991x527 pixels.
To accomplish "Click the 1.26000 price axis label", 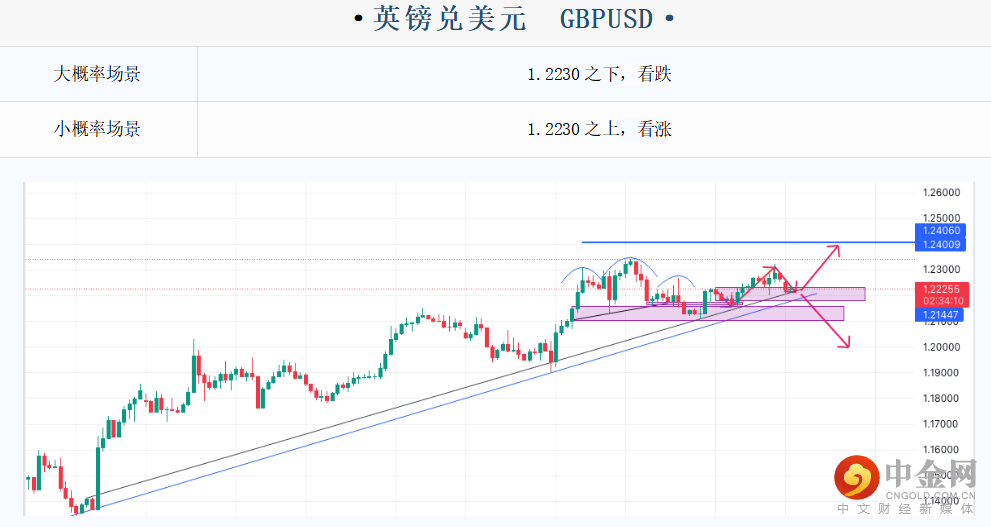I will tap(939, 192).
